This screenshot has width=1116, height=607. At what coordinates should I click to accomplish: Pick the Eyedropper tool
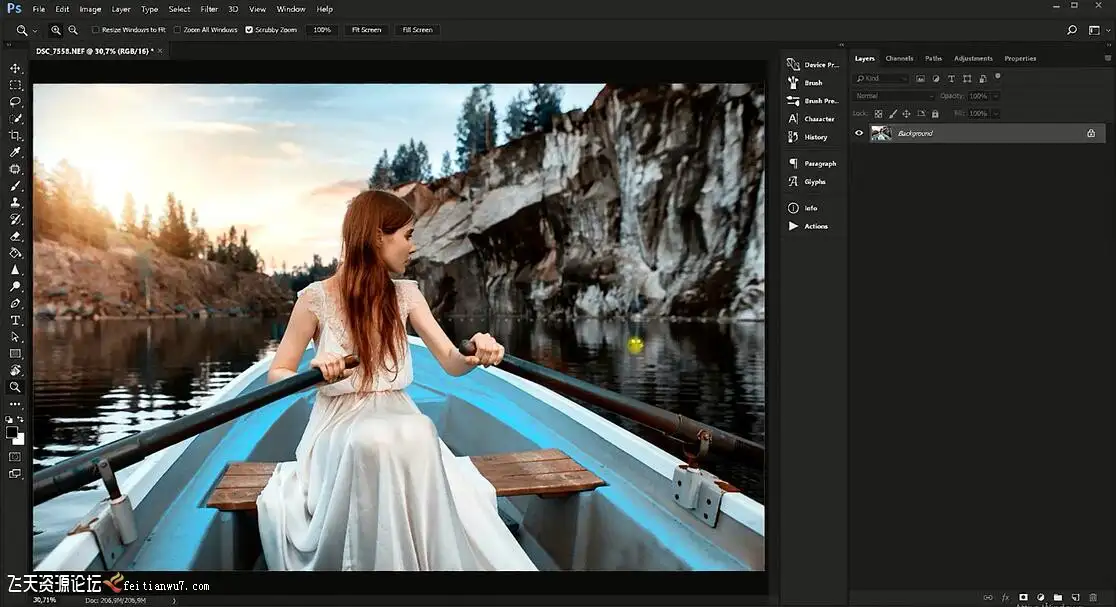coord(15,152)
